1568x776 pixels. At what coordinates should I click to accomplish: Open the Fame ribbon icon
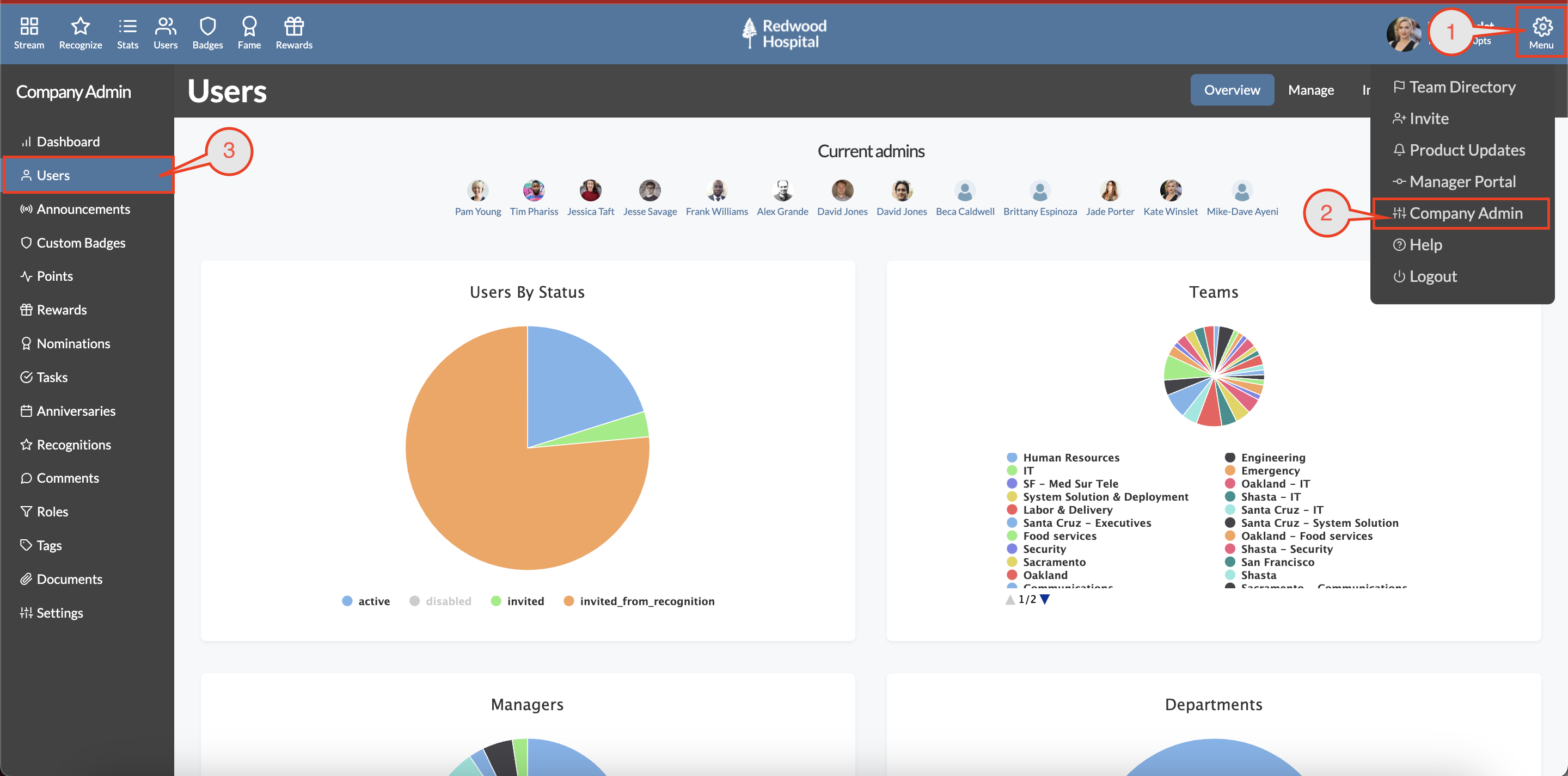[249, 34]
